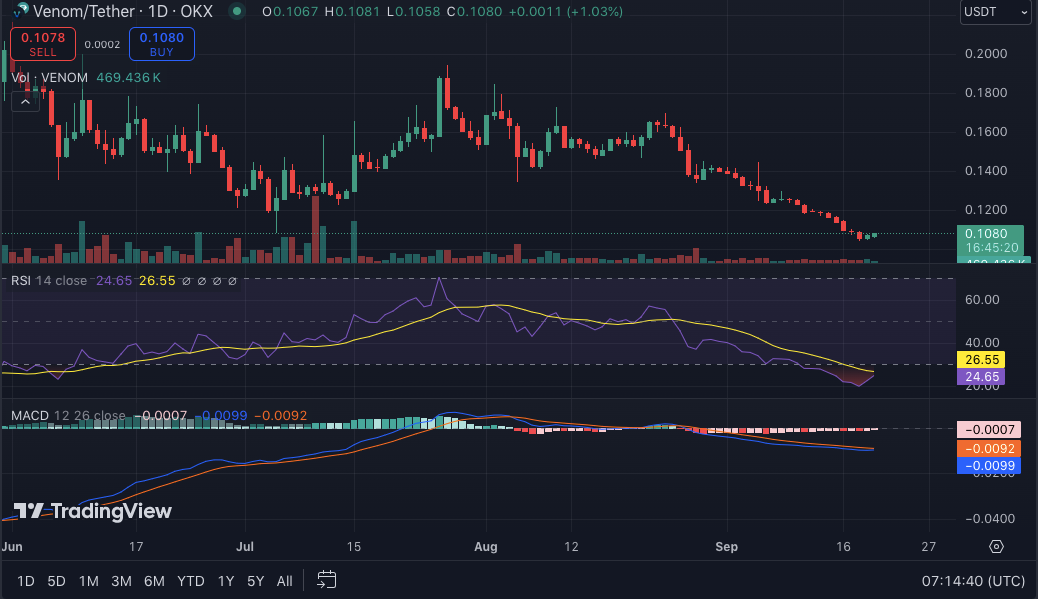Select the 5D time range
Image resolution: width=1038 pixels, height=599 pixels.
coord(56,581)
